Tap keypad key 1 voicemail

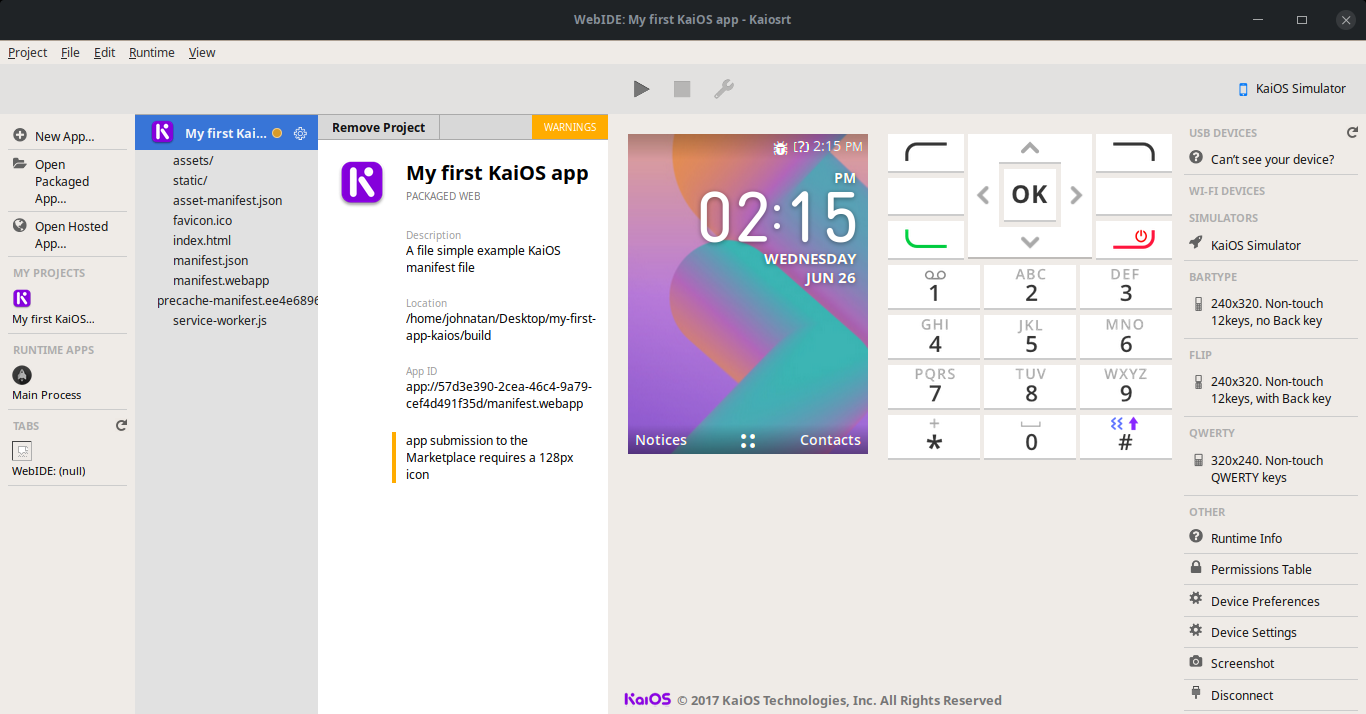[x=934, y=286]
